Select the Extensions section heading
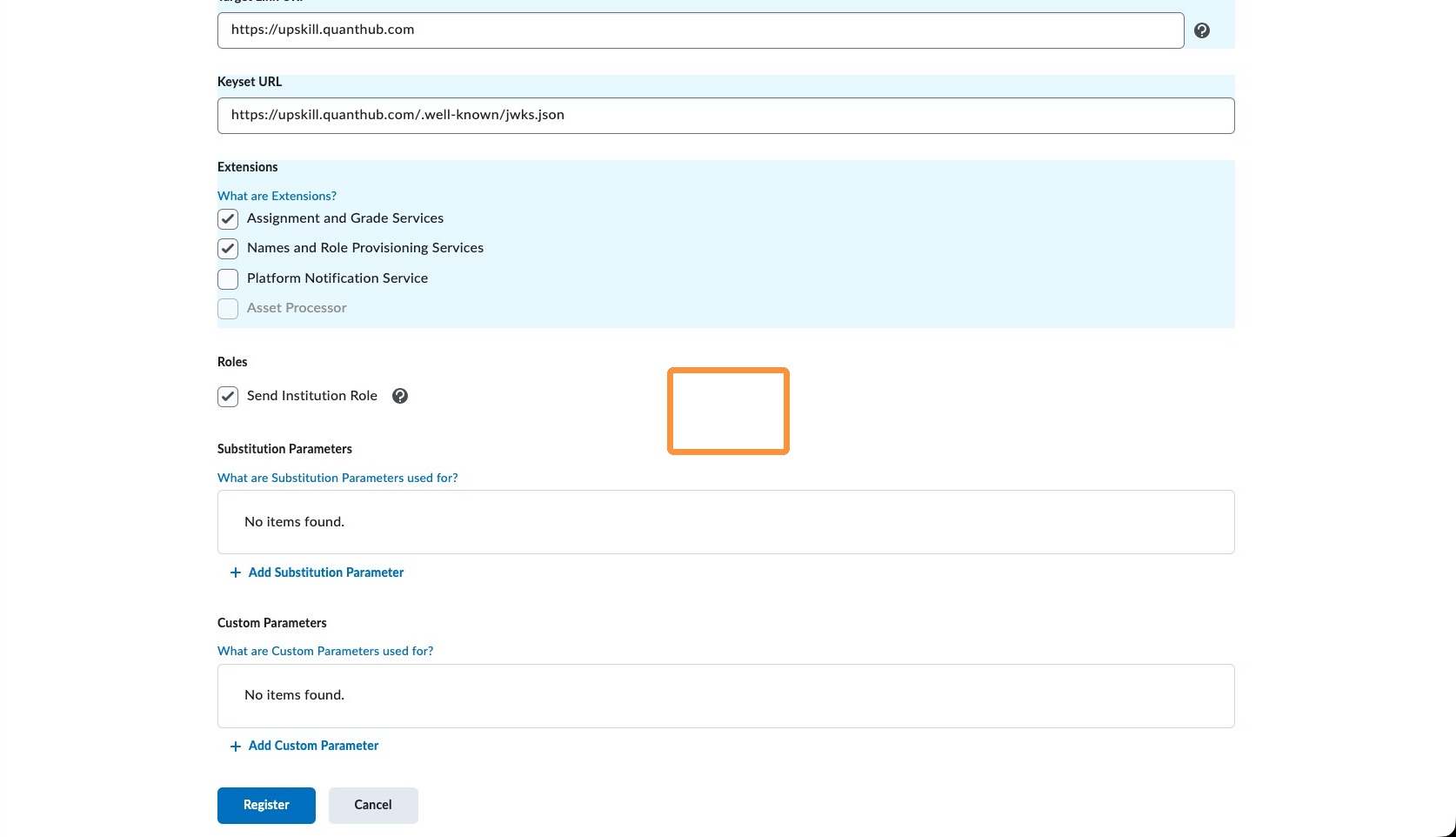Viewport: 1456px width, 837px height. click(248, 167)
